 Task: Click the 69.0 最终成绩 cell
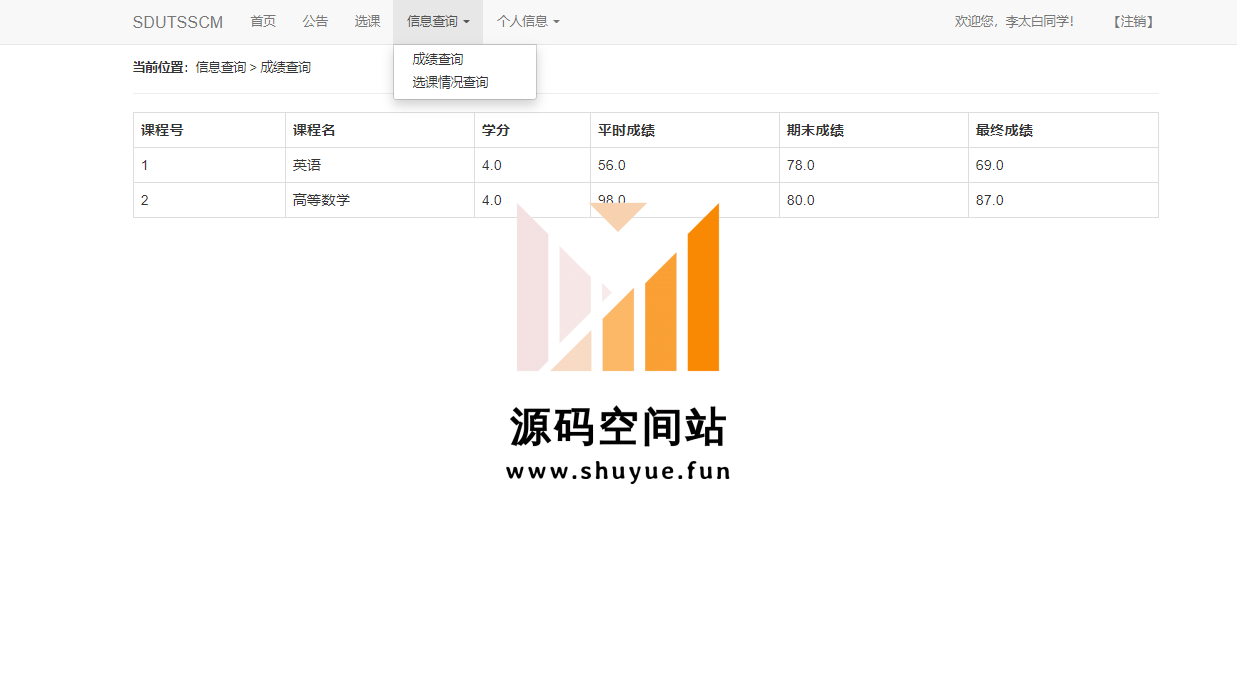click(x=1063, y=165)
